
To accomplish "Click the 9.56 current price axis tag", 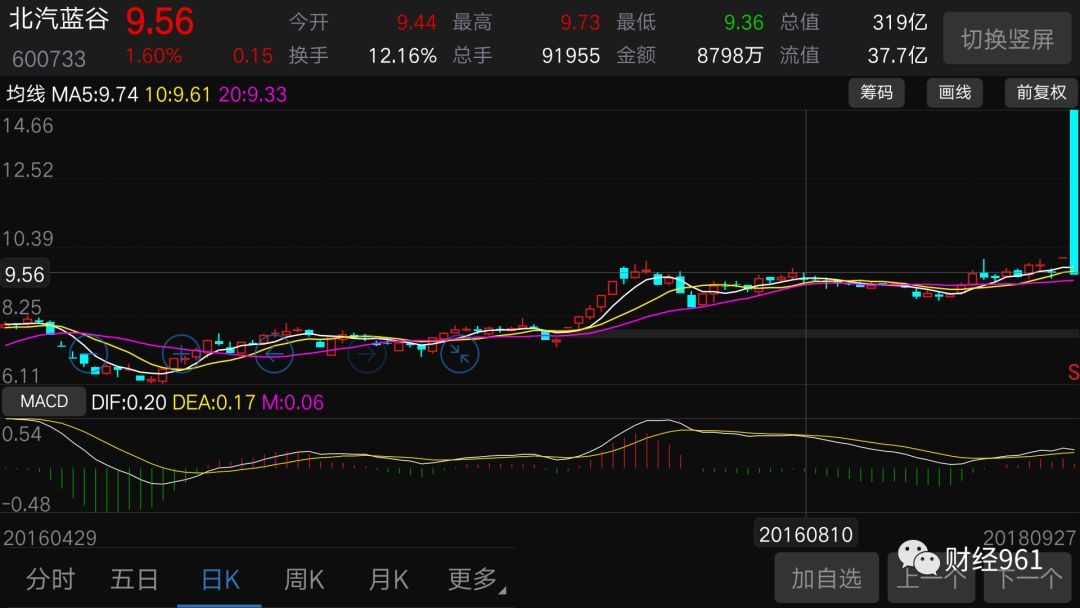I will pyautogui.click(x=24, y=275).
